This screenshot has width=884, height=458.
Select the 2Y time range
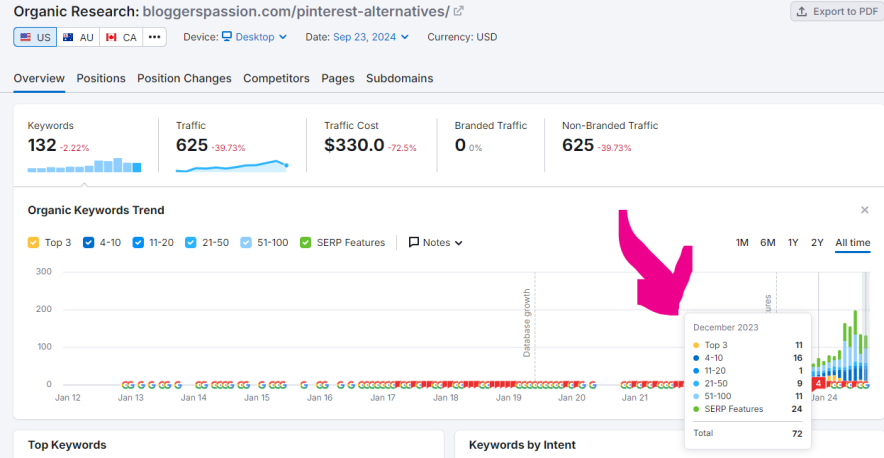coord(817,243)
